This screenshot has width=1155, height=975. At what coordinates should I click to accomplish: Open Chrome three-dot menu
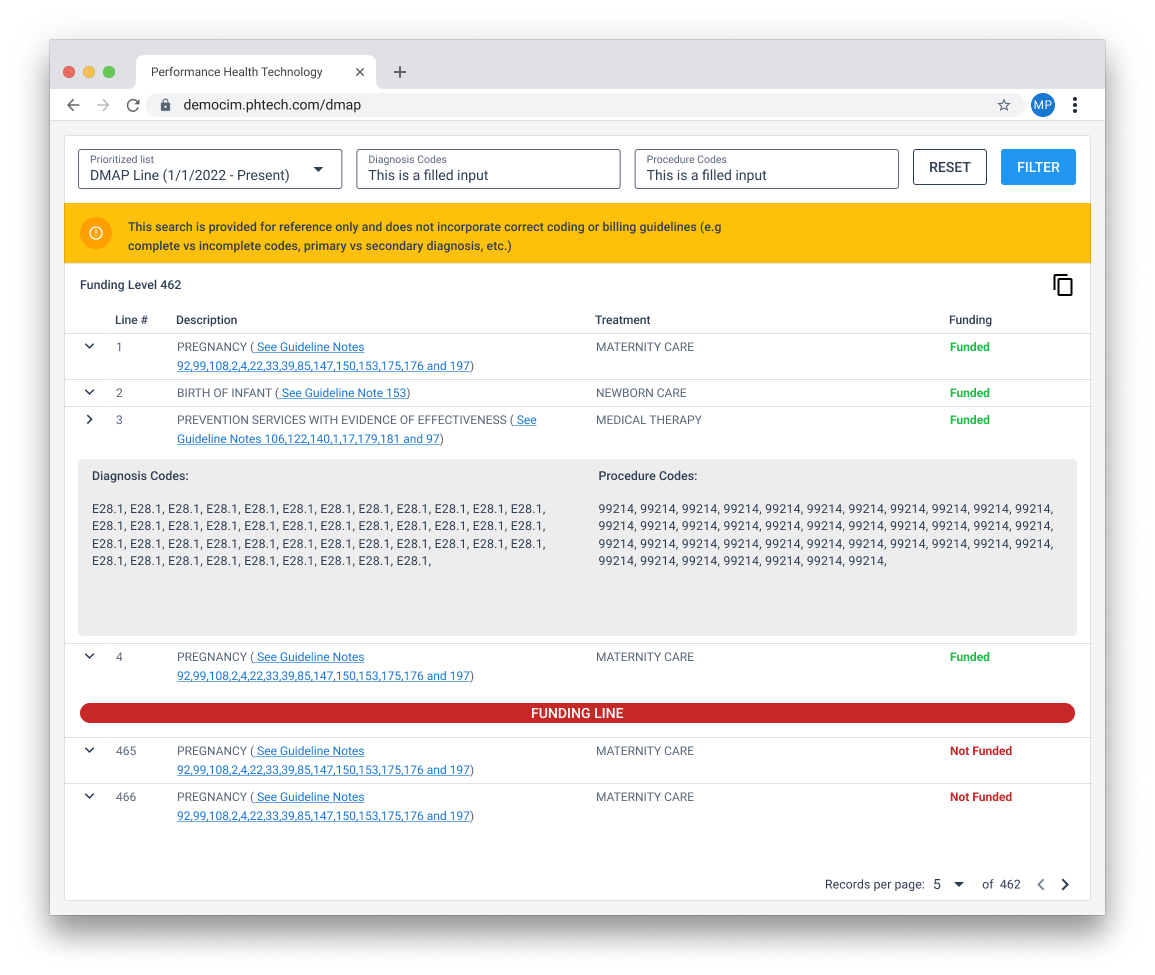1075,105
